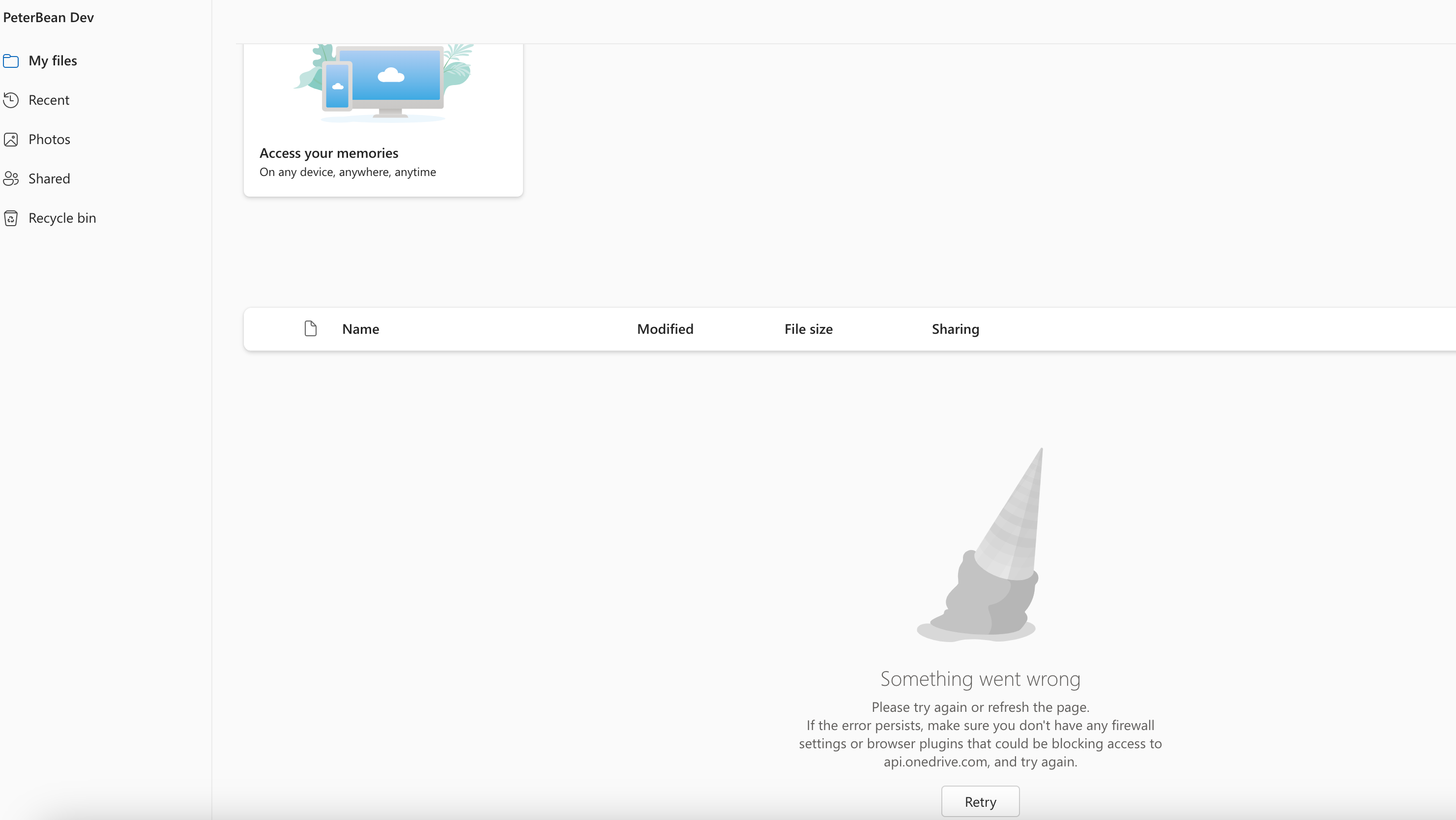Click the Photos picture icon
Image resolution: width=1456 pixels, height=820 pixels.
11,140
